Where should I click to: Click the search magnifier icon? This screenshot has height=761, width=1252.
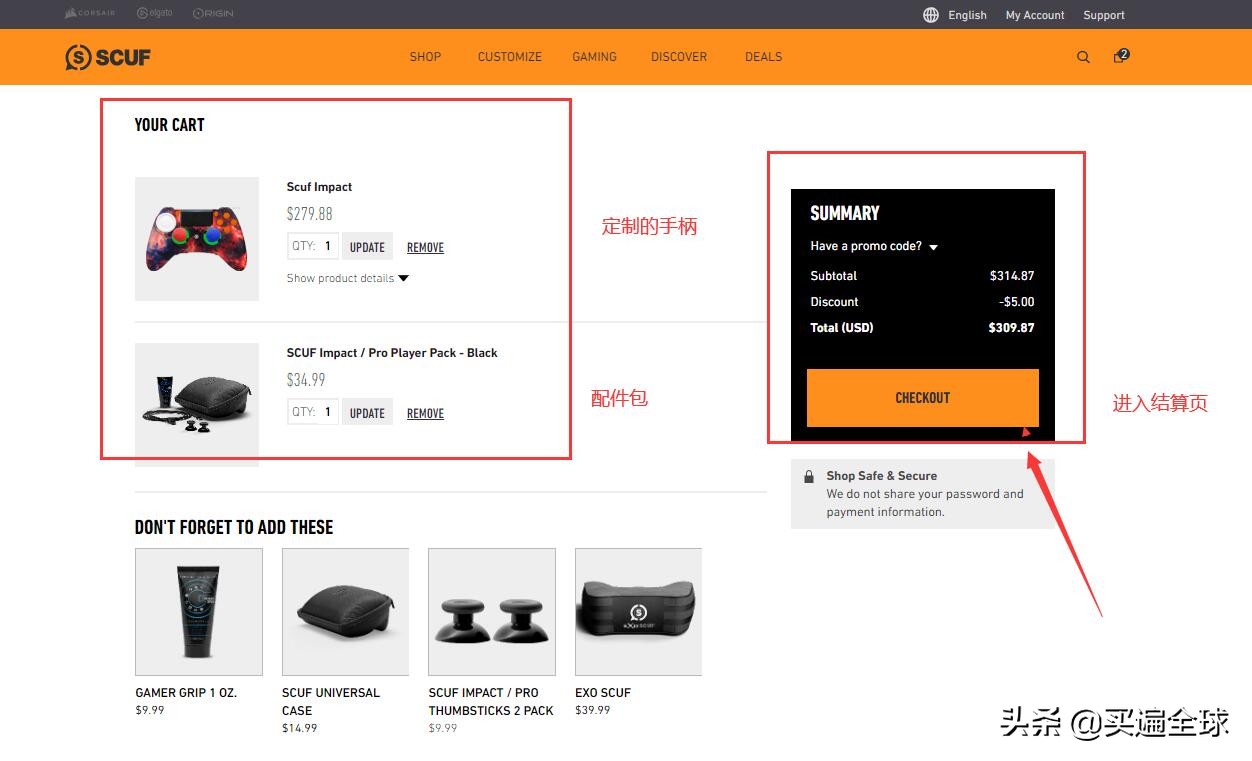1083,57
